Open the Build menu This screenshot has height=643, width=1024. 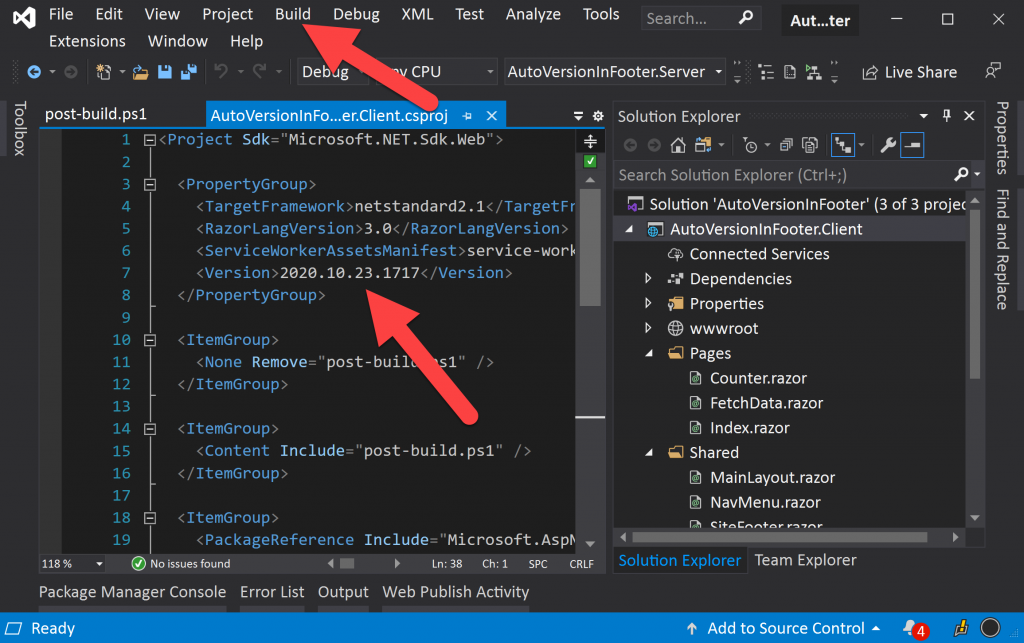pos(293,14)
